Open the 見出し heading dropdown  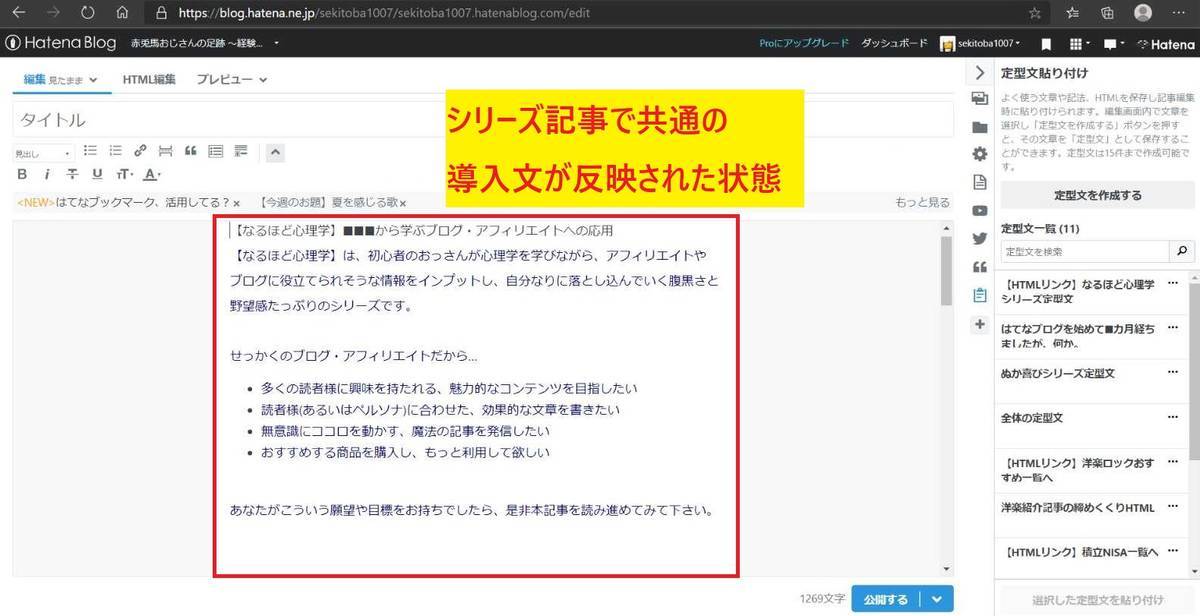pos(44,153)
